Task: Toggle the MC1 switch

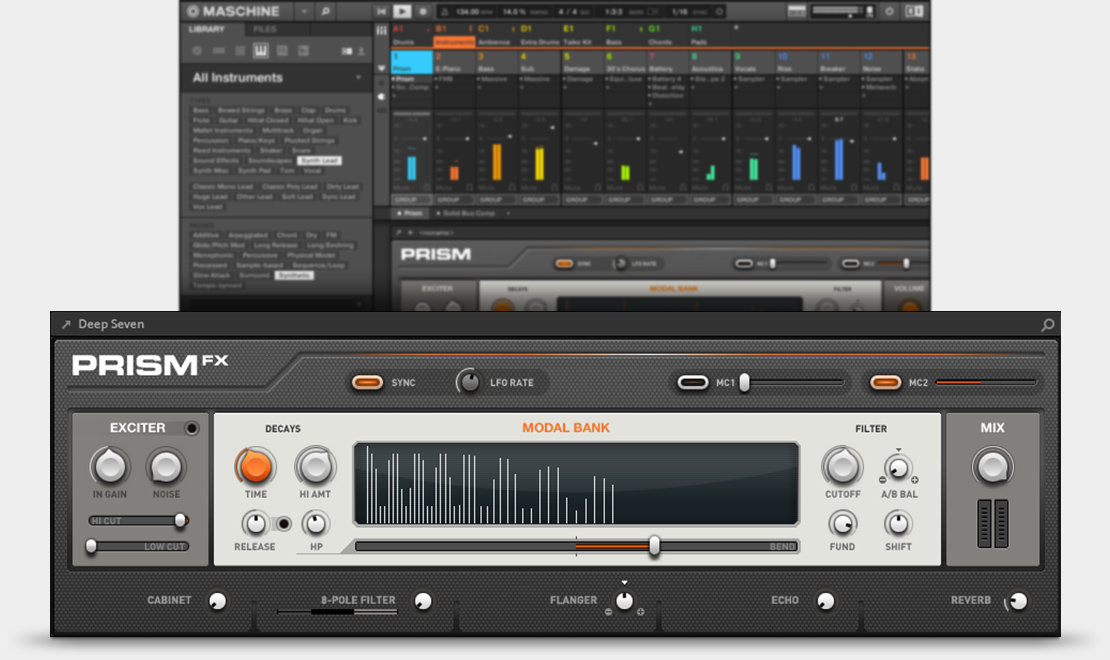Action: pos(692,382)
